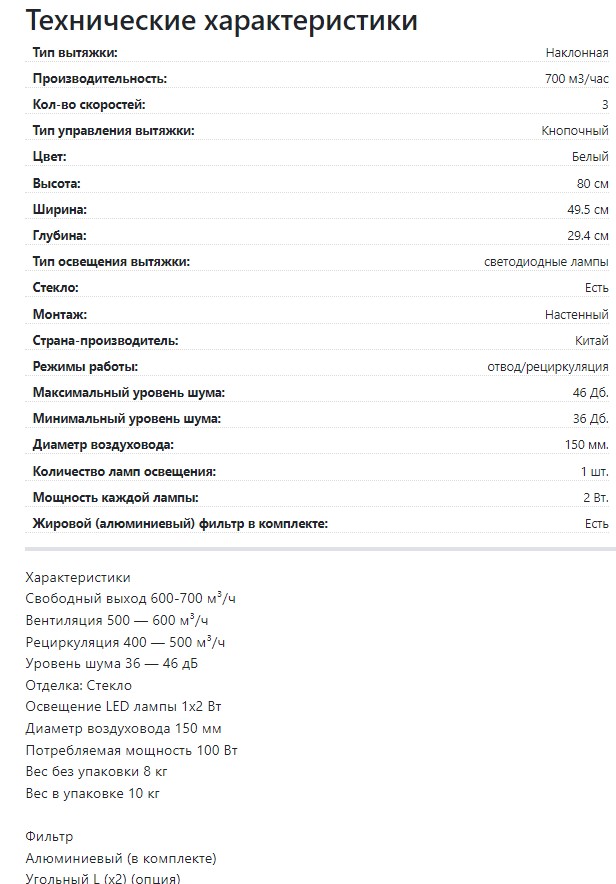616x884 pixels.
Task: Click the "Цвет:" label
Action: 49,157
